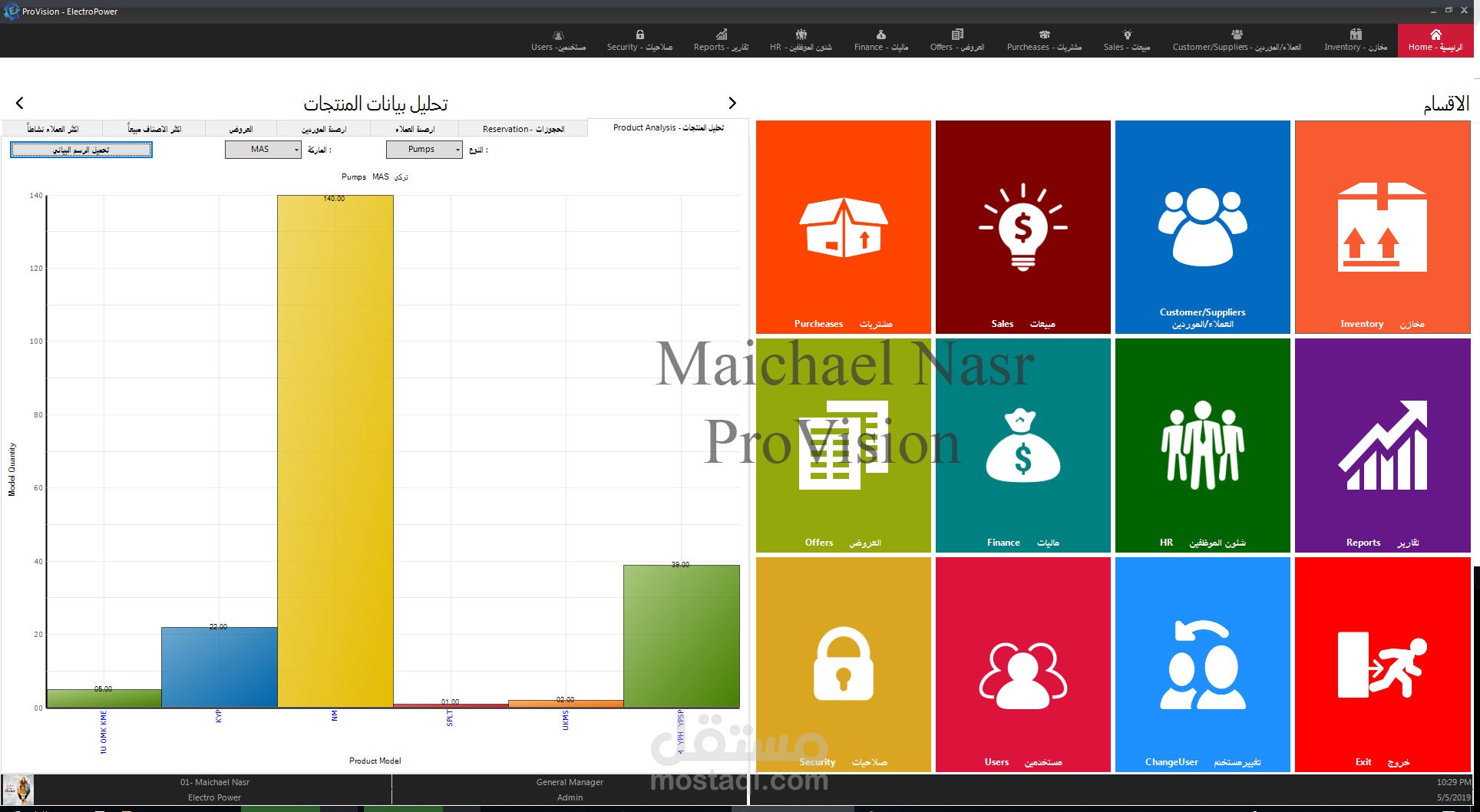Switch to the Reservation tab
Screen dimensions: 1480x812
click(x=523, y=129)
